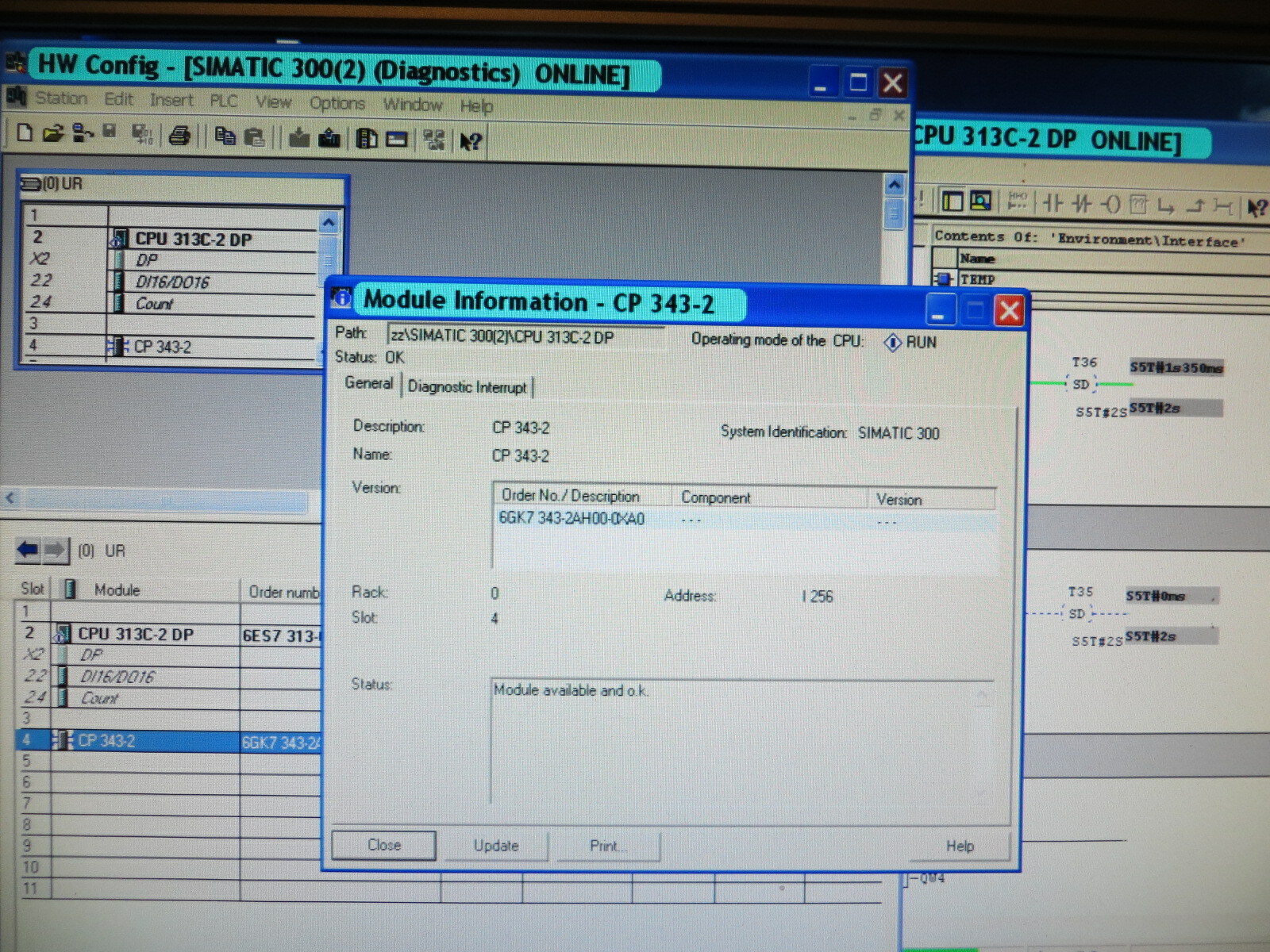Insert output coil in LAD toolbar
1270x952 pixels.
tap(1110, 205)
